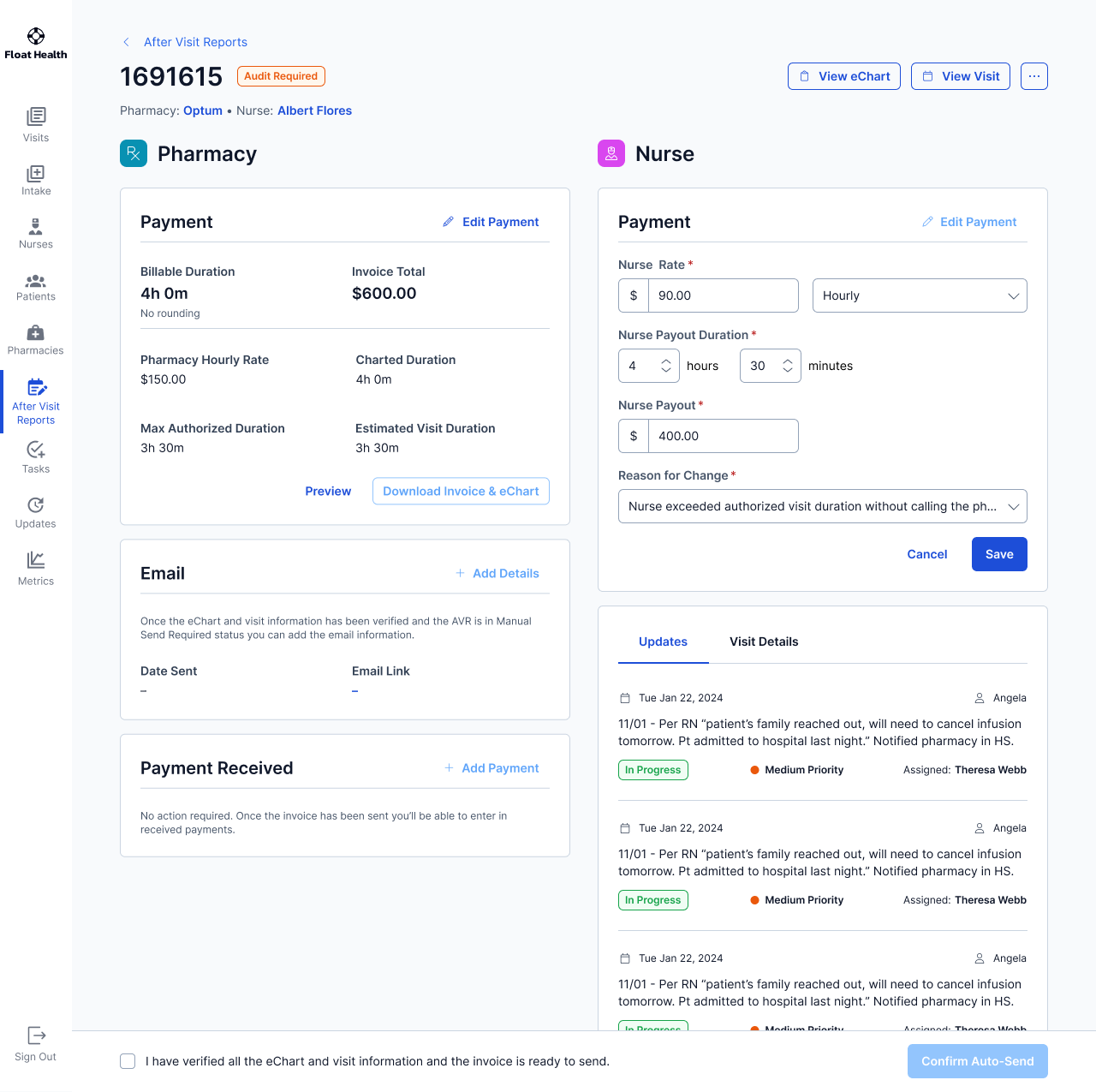Select the Intake sidebar icon
This screenshot has width=1096, height=1092.
tap(35, 179)
